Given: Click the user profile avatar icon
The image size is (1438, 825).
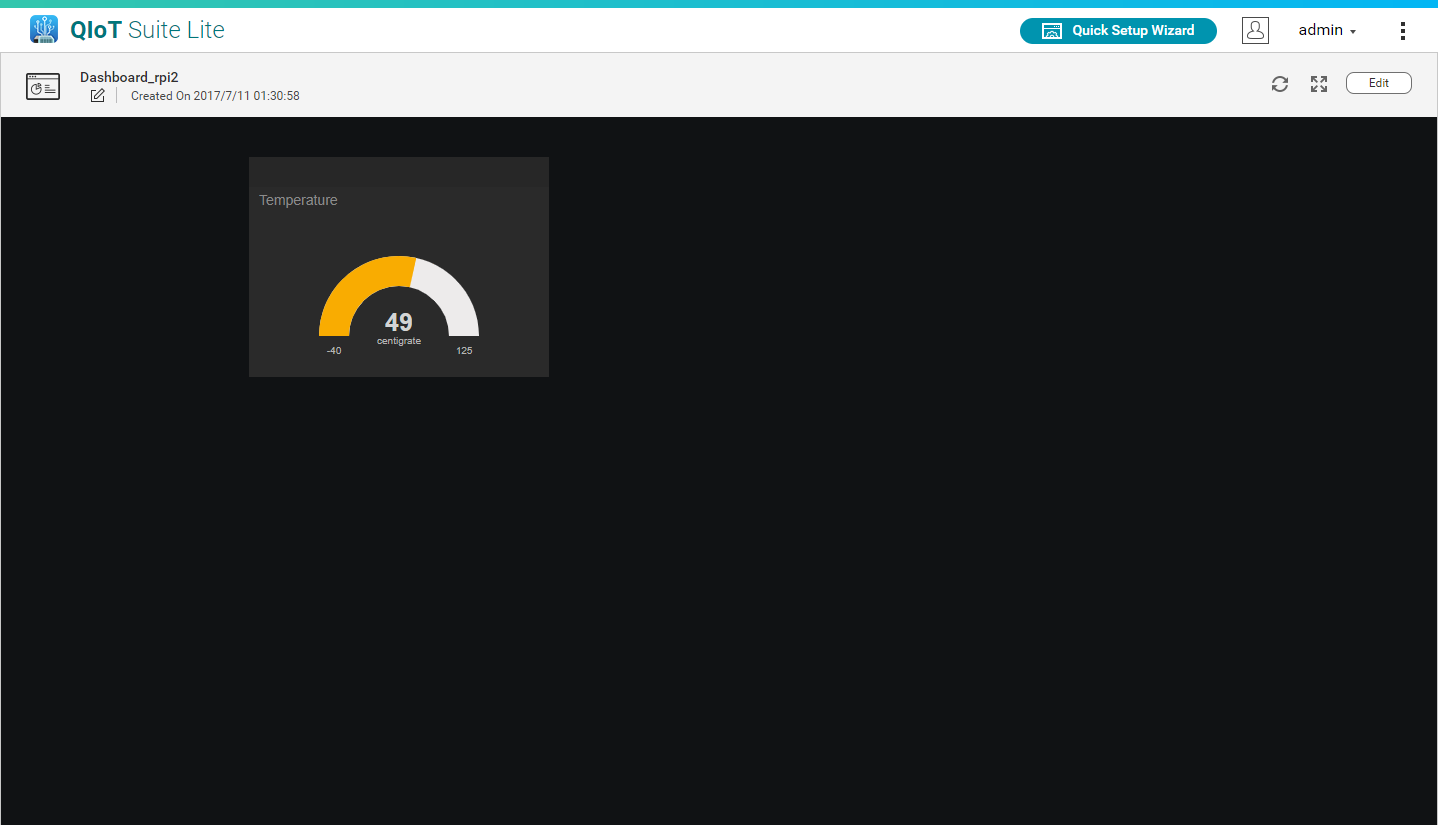Looking at the screenshot, I should point(1255,31).
